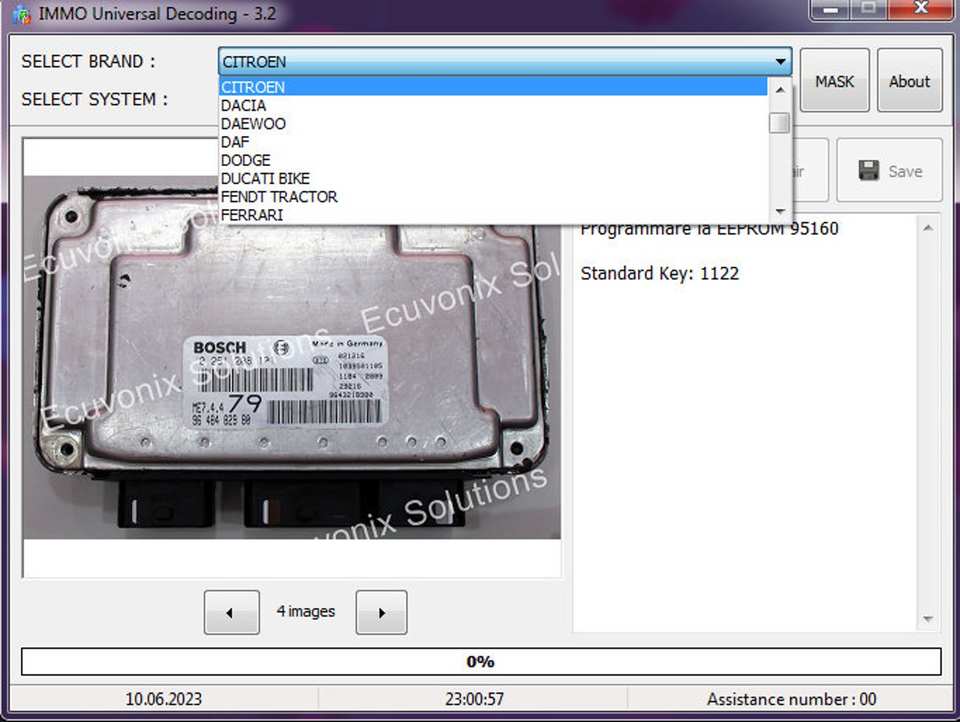Image resolution: width=960 pixels, height=722 pixels.
Task: Close the IMMO Universal Decoding window
Action: [x=920, y=9]
